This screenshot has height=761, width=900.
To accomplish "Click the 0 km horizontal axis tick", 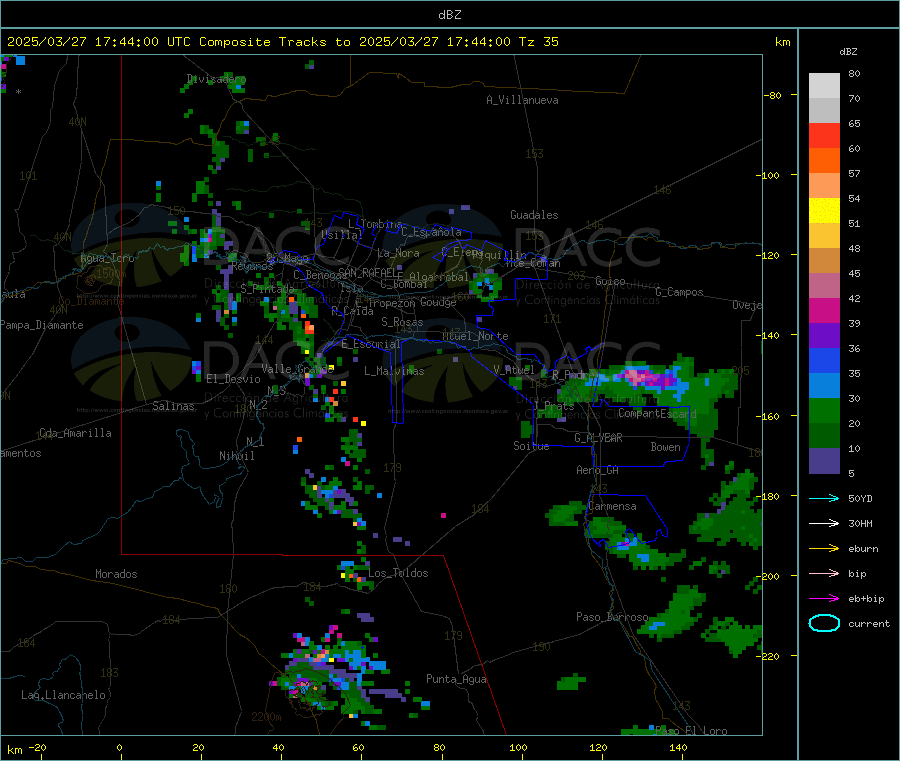I will 119,747.
